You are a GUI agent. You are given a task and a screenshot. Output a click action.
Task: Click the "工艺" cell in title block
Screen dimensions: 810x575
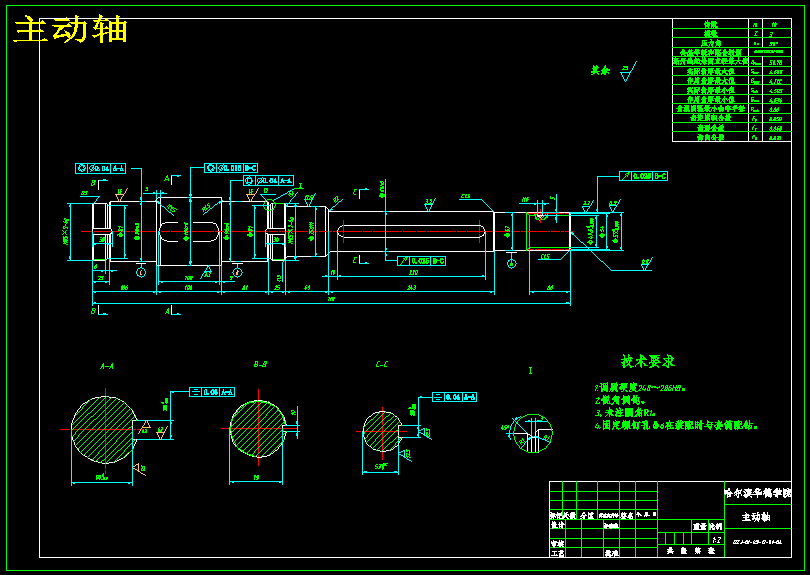[x=557, y=553]
